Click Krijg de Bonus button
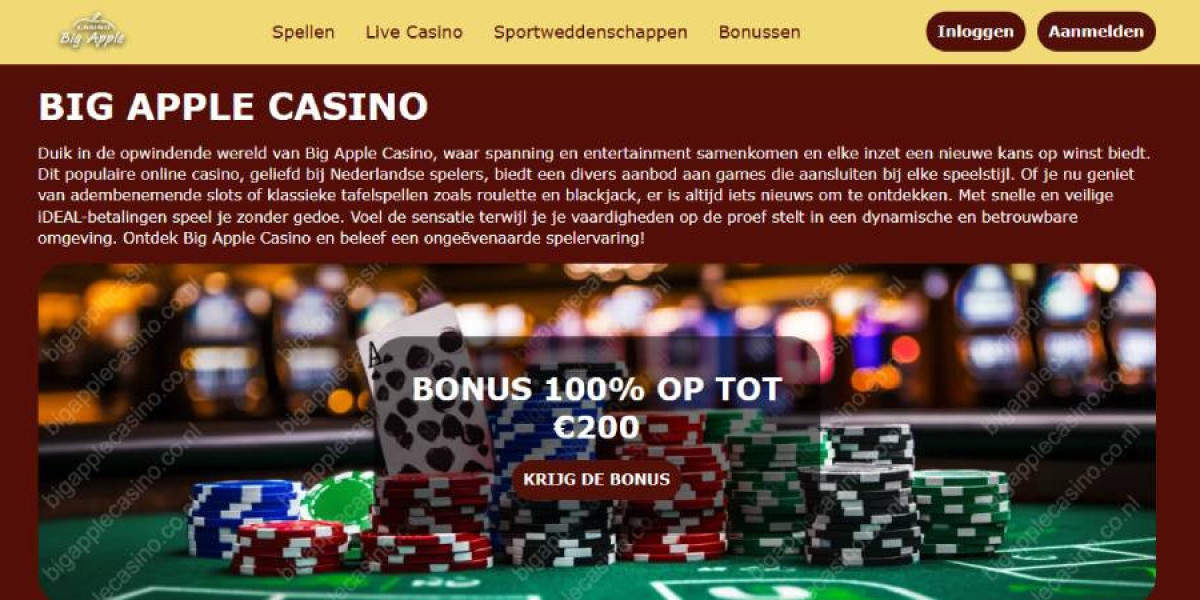The width and height of the screenshot is (1200, 600). pos(596,479)
